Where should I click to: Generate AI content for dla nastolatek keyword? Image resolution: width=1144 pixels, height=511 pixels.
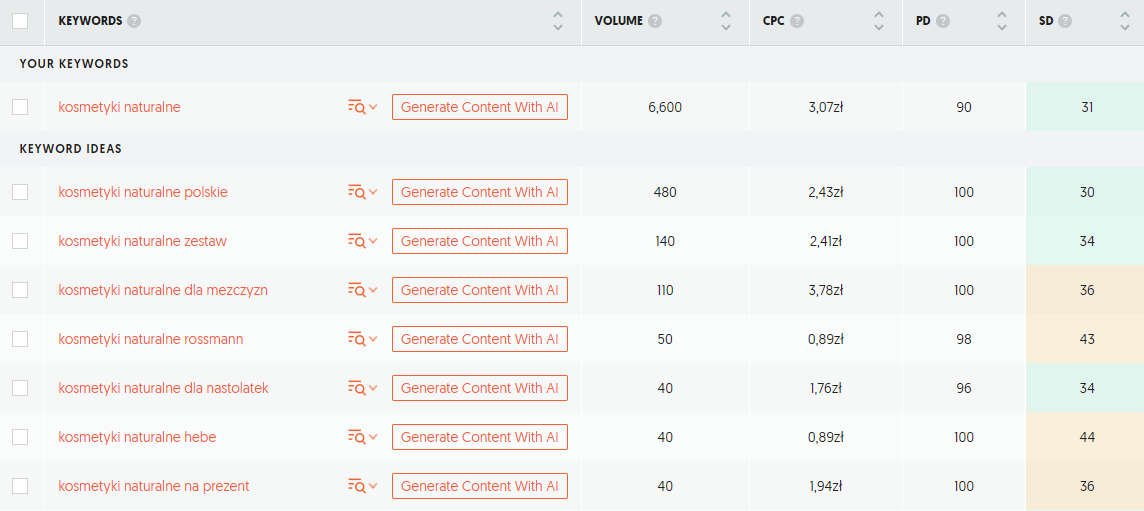point(480,388)
